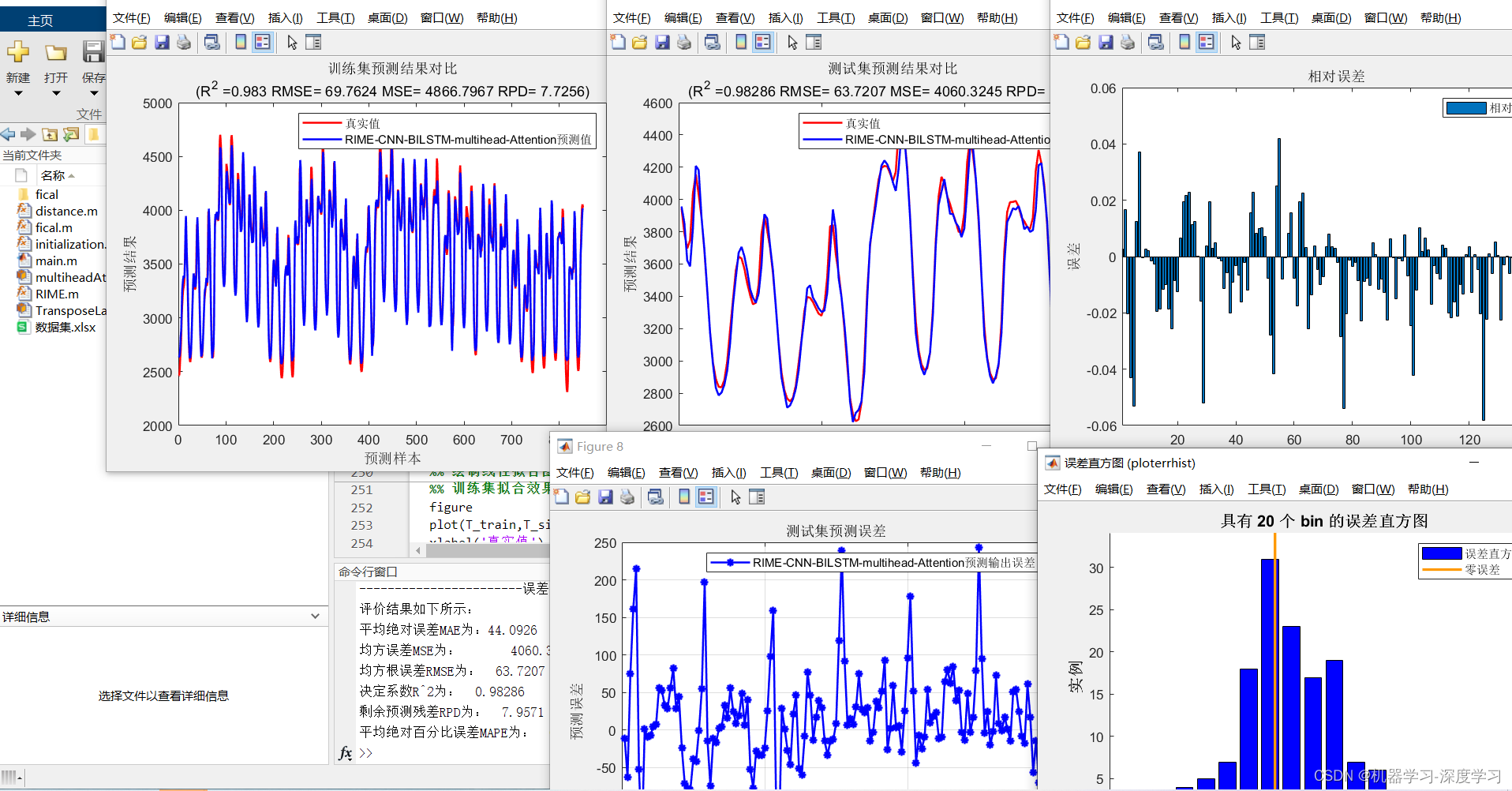Open the 工具(T) menu in the histogram window
Screen dimensions: 1512x791
(x=1266, y=489)
